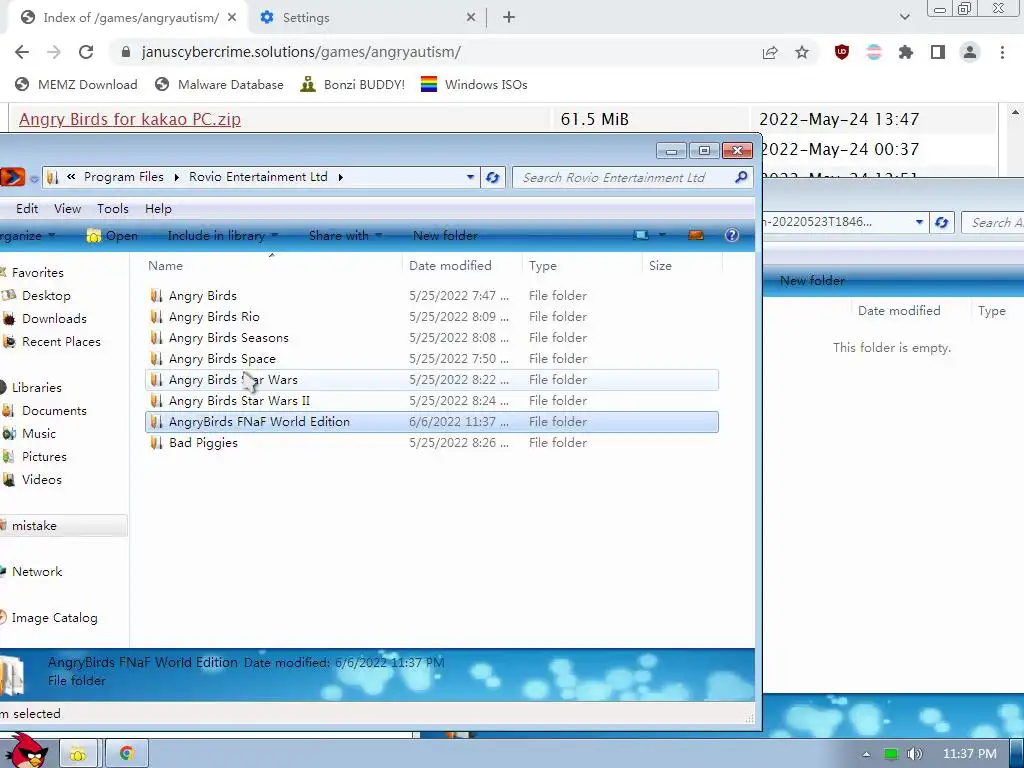Open the MEMZ Download bookmark
The width and height of the screenshot is (1024, 768).
tap(76, 85)
